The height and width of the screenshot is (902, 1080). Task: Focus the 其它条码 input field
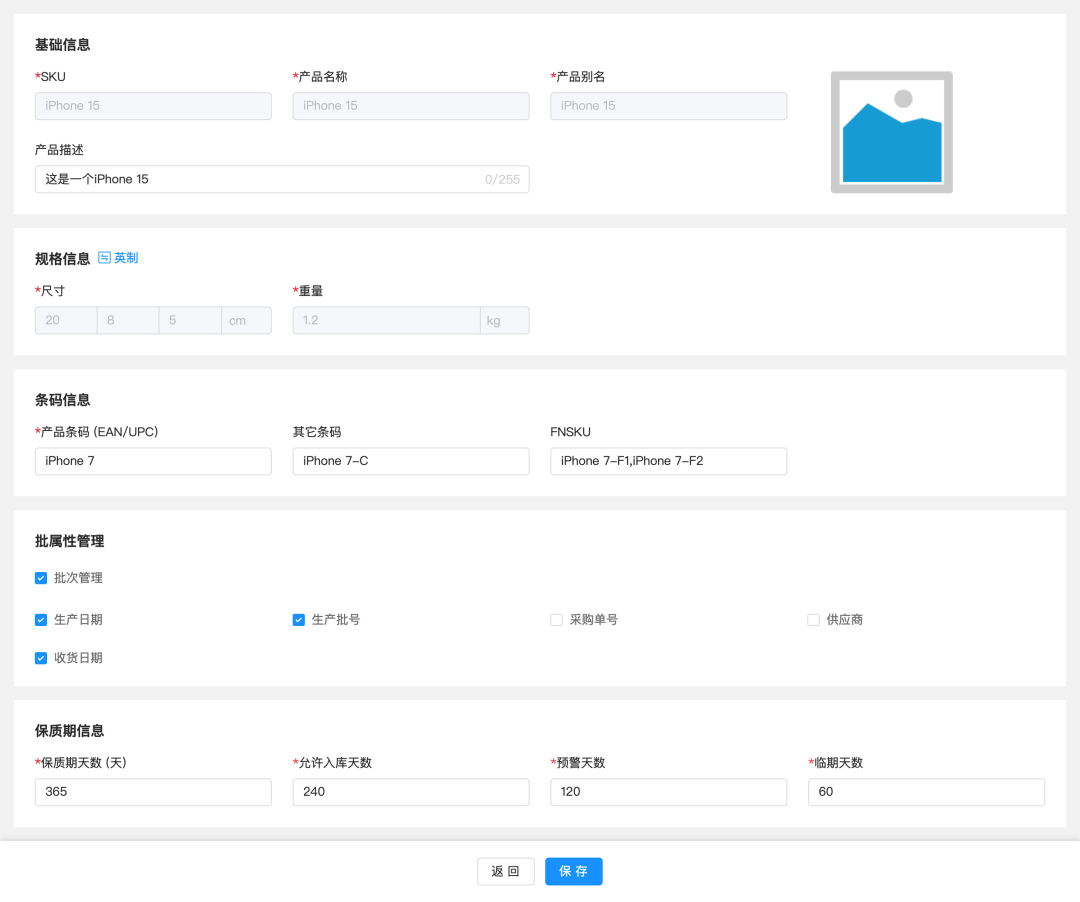[411, 461]
